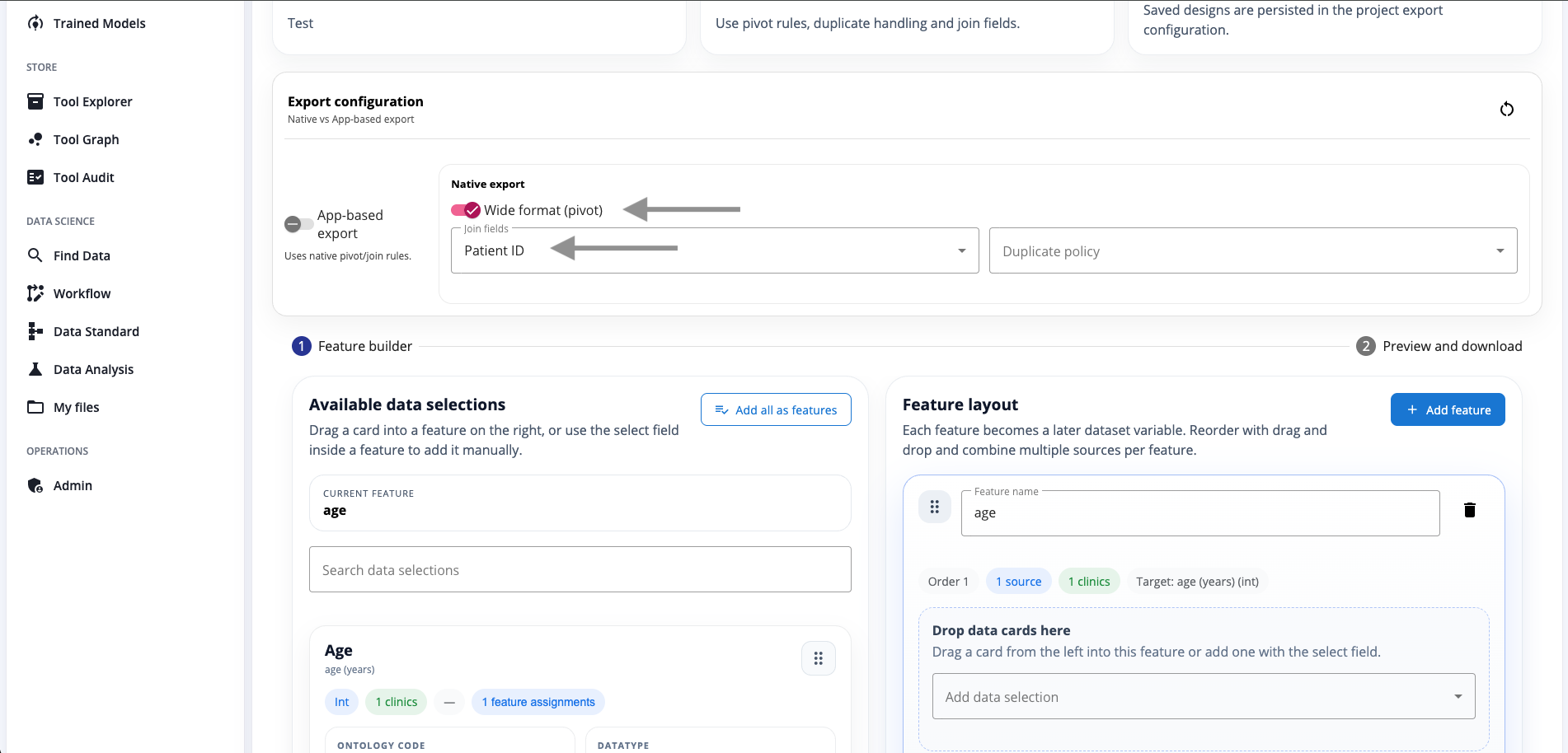
Task: Navigate to Data Analysis
Action: click(x=93, y=369)
